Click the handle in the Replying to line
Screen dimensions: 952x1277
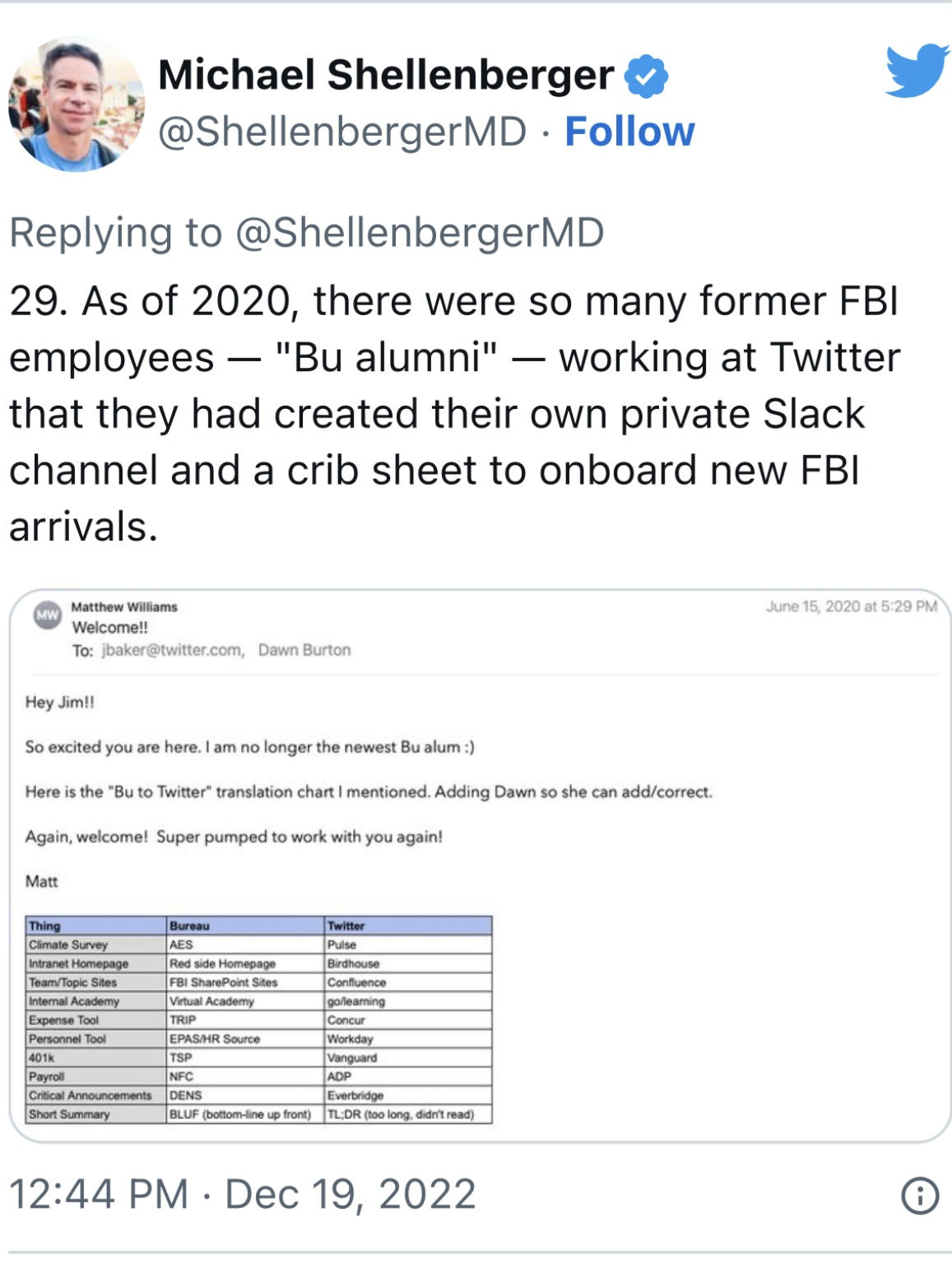pos(420,233)
